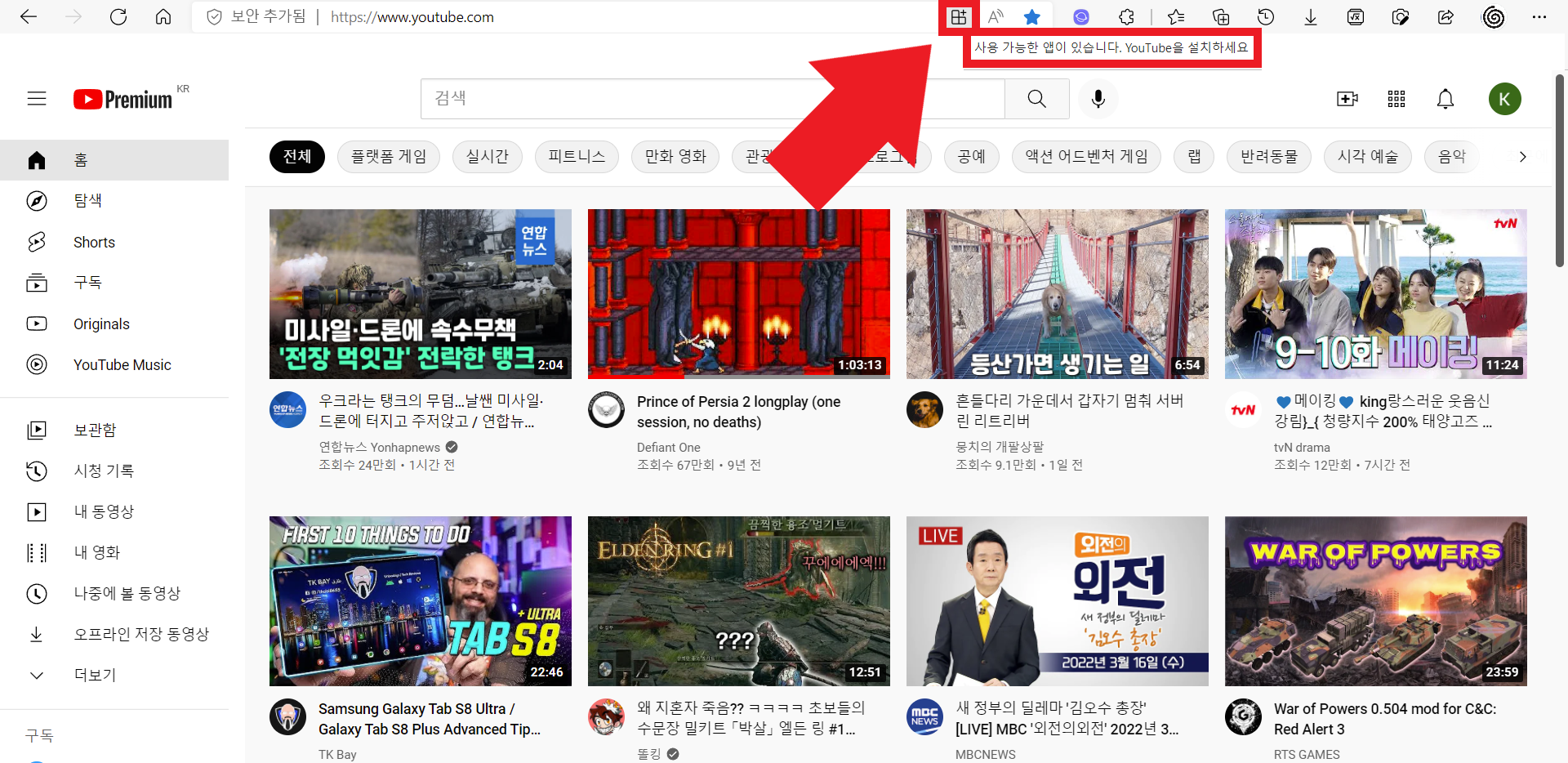Open Defiant One channel link
Viewport: 1568px width, 763px height.
click(669, 448)
